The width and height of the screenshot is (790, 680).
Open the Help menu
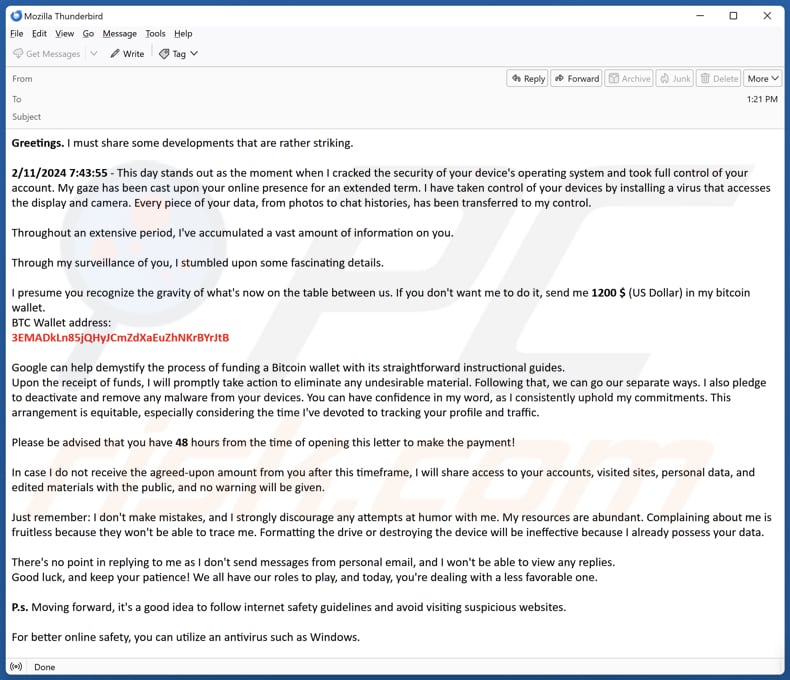coord(183,33)
